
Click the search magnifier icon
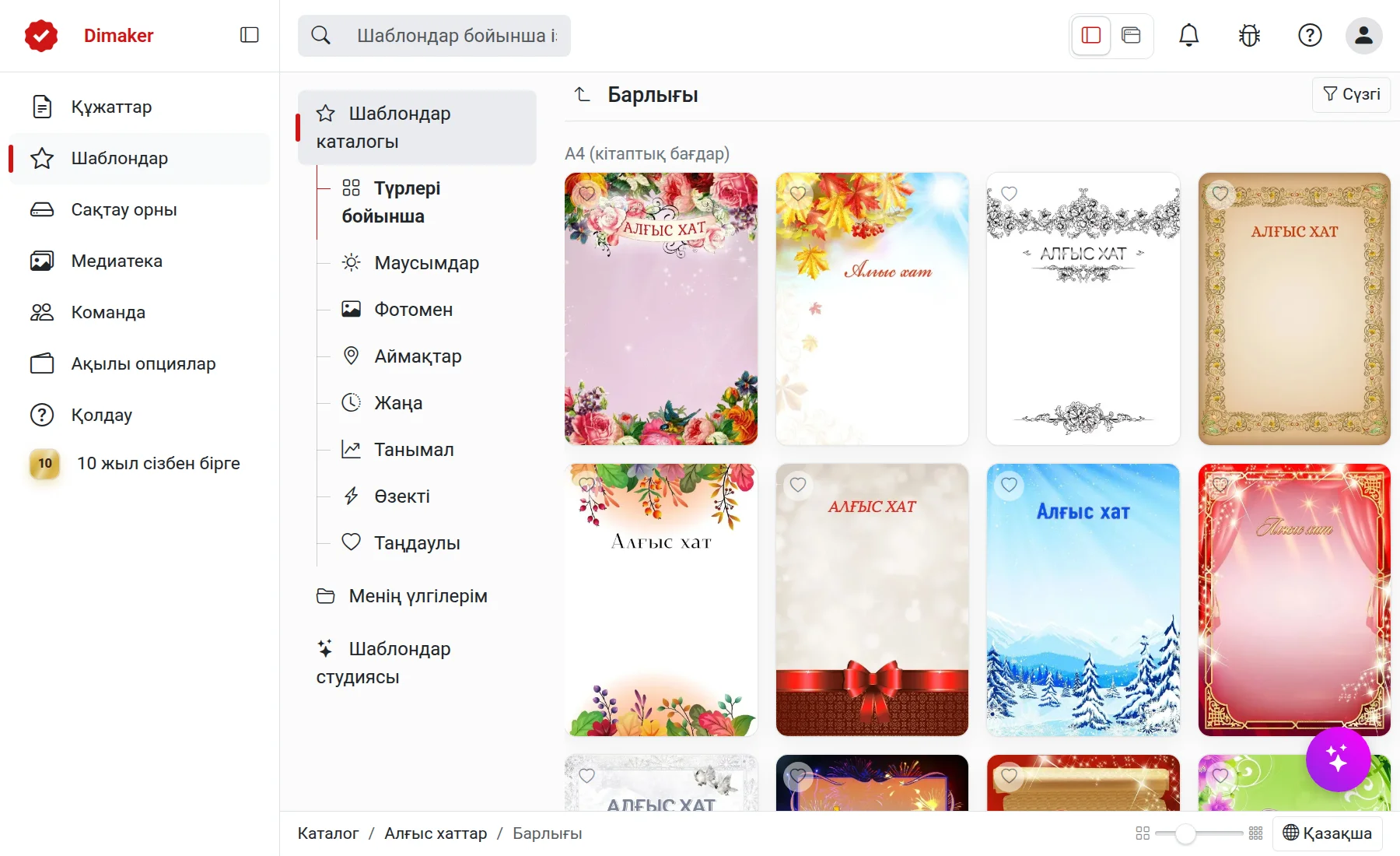[320, 35]
